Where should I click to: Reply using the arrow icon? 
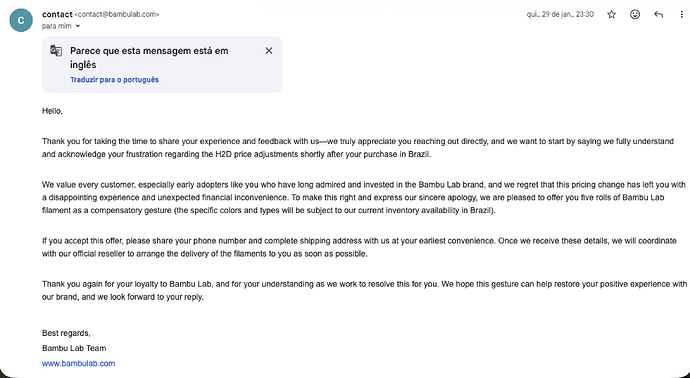coord(658,15)
